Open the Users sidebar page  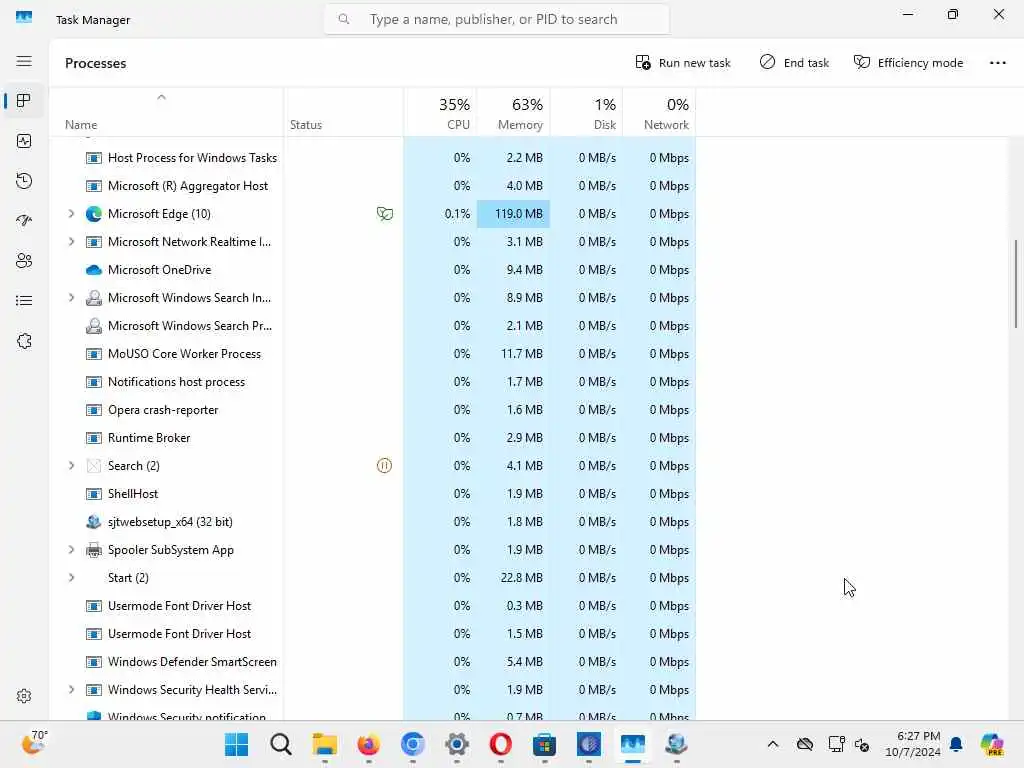tap(24, 261)
